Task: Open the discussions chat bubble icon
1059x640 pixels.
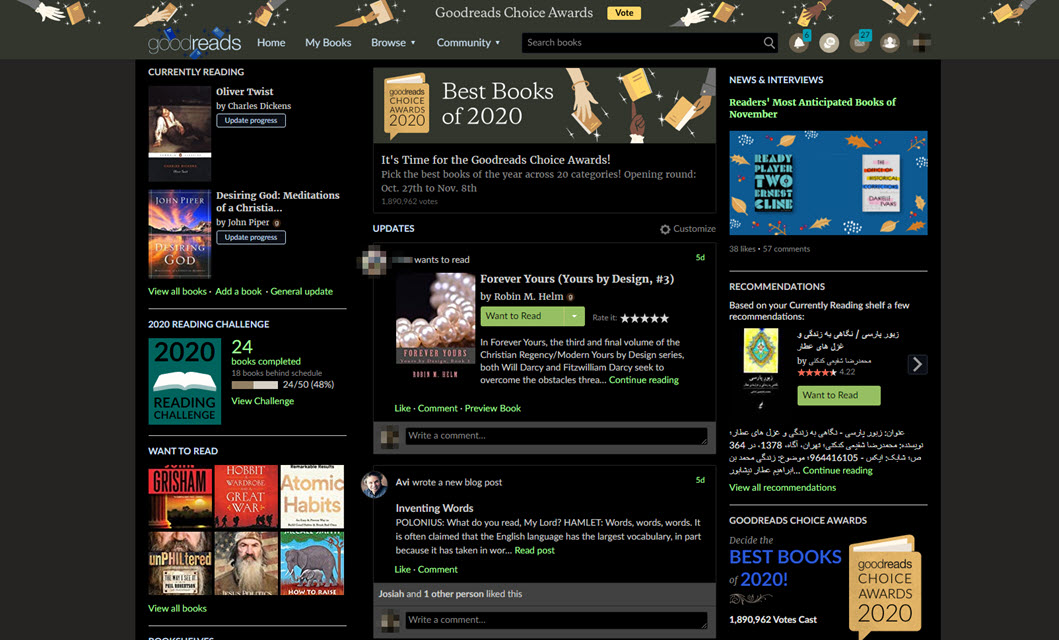Action: (x=829, y=43)
